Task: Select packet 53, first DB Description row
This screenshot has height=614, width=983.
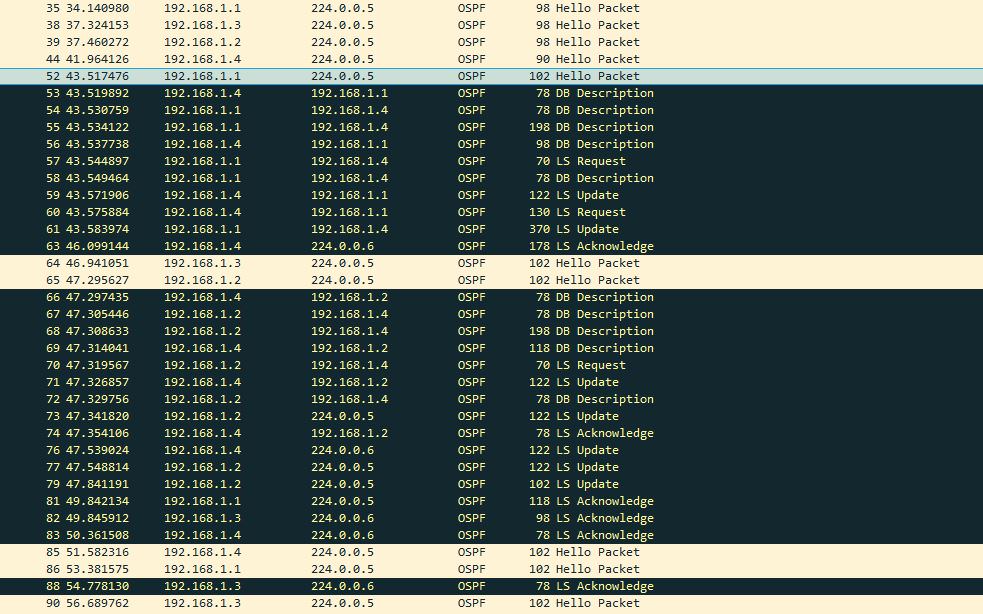Action: coord(300,92)
